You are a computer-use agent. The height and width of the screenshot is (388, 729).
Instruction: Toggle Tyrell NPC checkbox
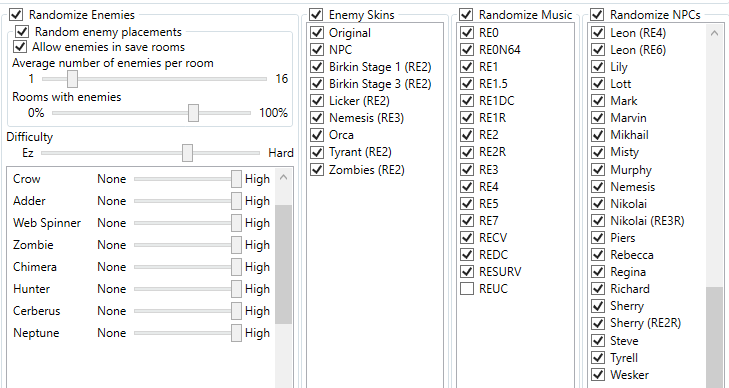click(x=598, y=358)
